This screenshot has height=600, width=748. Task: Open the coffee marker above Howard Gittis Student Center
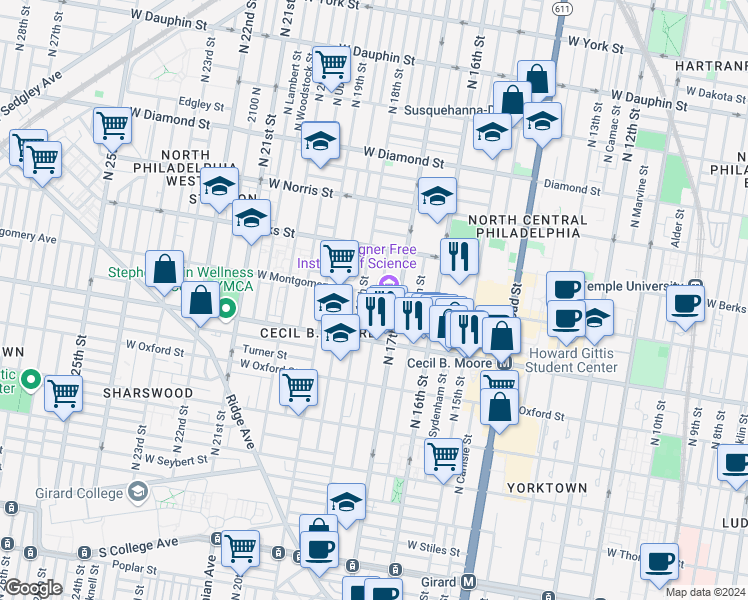click(566, 319)
